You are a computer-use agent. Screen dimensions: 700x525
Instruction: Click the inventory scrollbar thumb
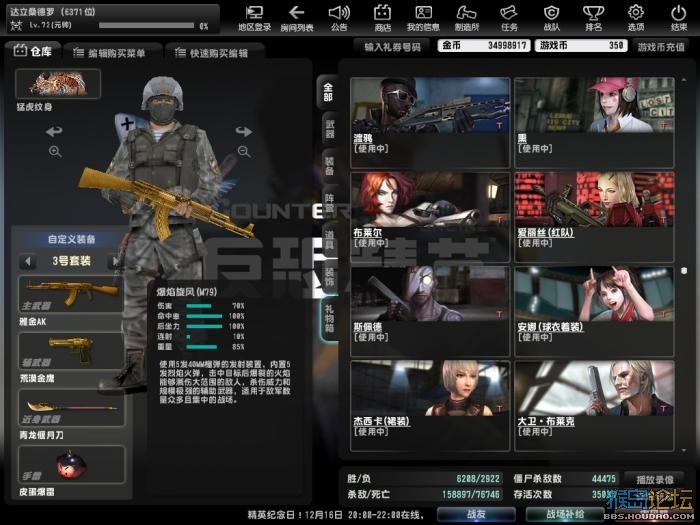(x=684, y=271)
